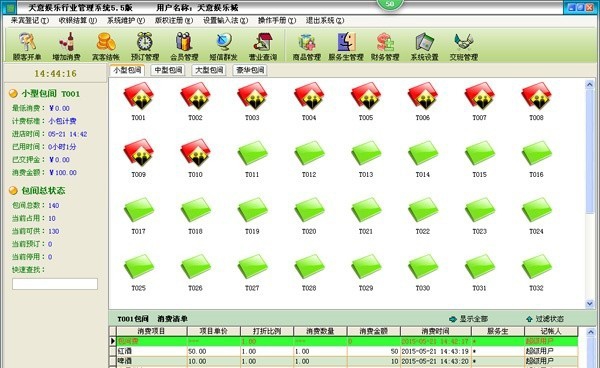Open the 退出系统 menu
This screenshot has width=600, height=368.
324,21
